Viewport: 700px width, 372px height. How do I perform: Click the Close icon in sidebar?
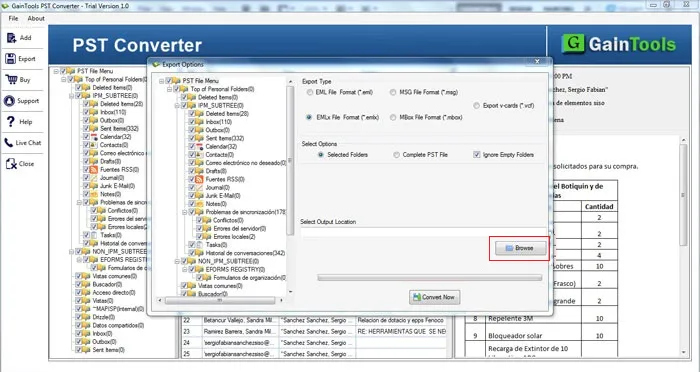[11, 164]
